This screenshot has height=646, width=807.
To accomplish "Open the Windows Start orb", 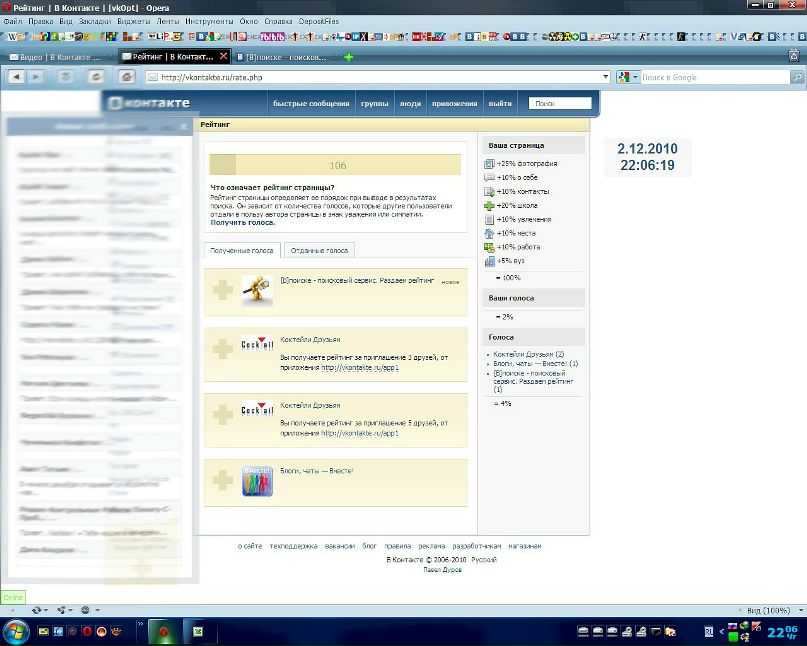I will [16, 632].
